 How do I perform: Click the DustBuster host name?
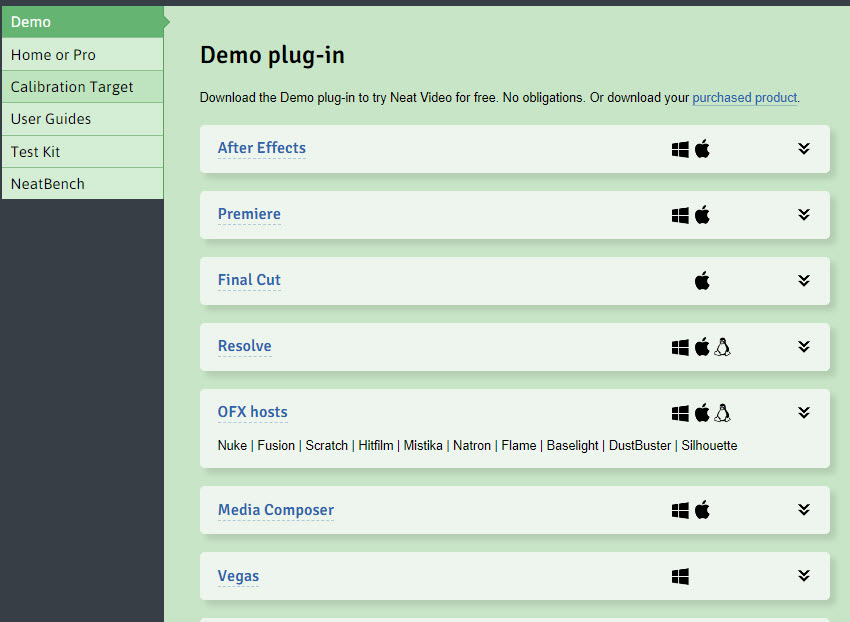point(640,445)
